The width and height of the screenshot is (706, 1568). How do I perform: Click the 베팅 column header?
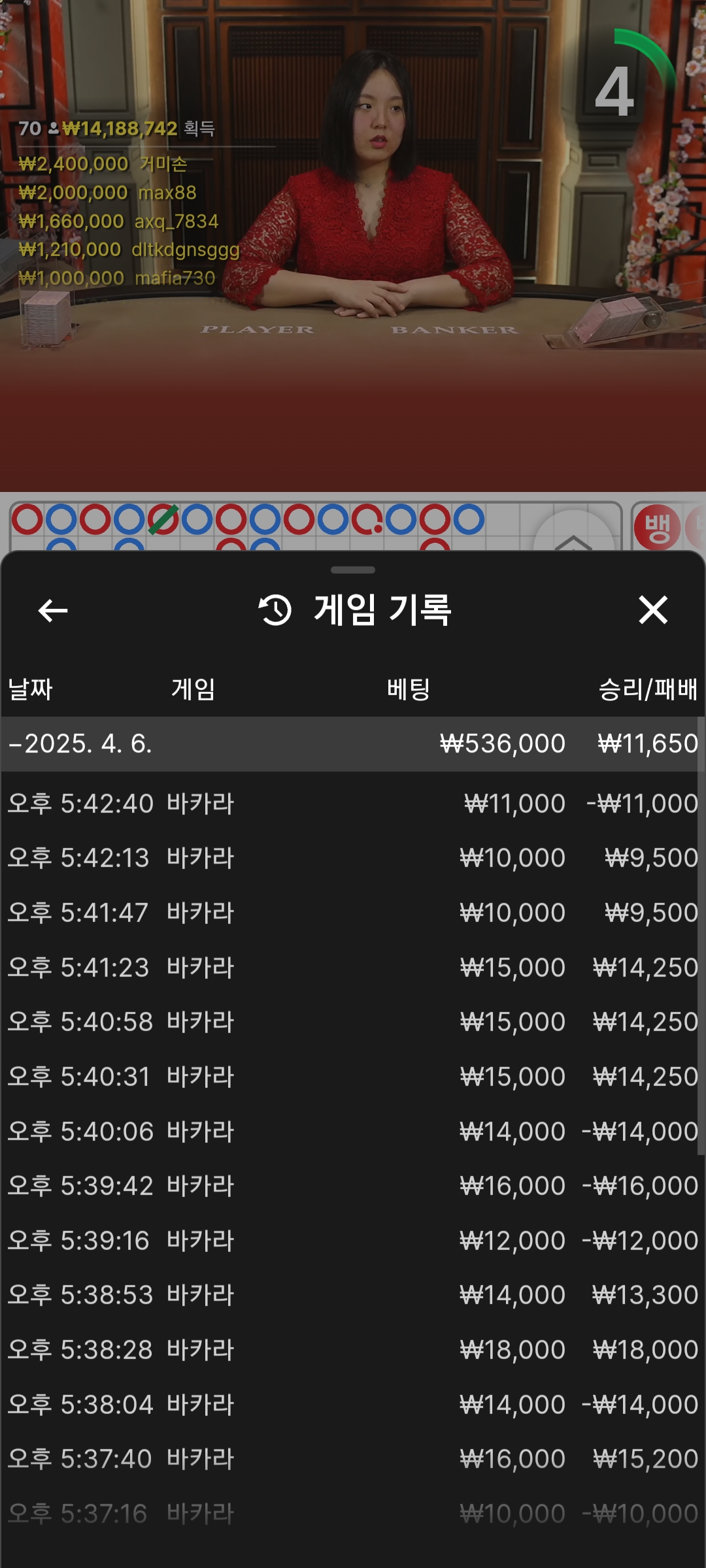409,689
